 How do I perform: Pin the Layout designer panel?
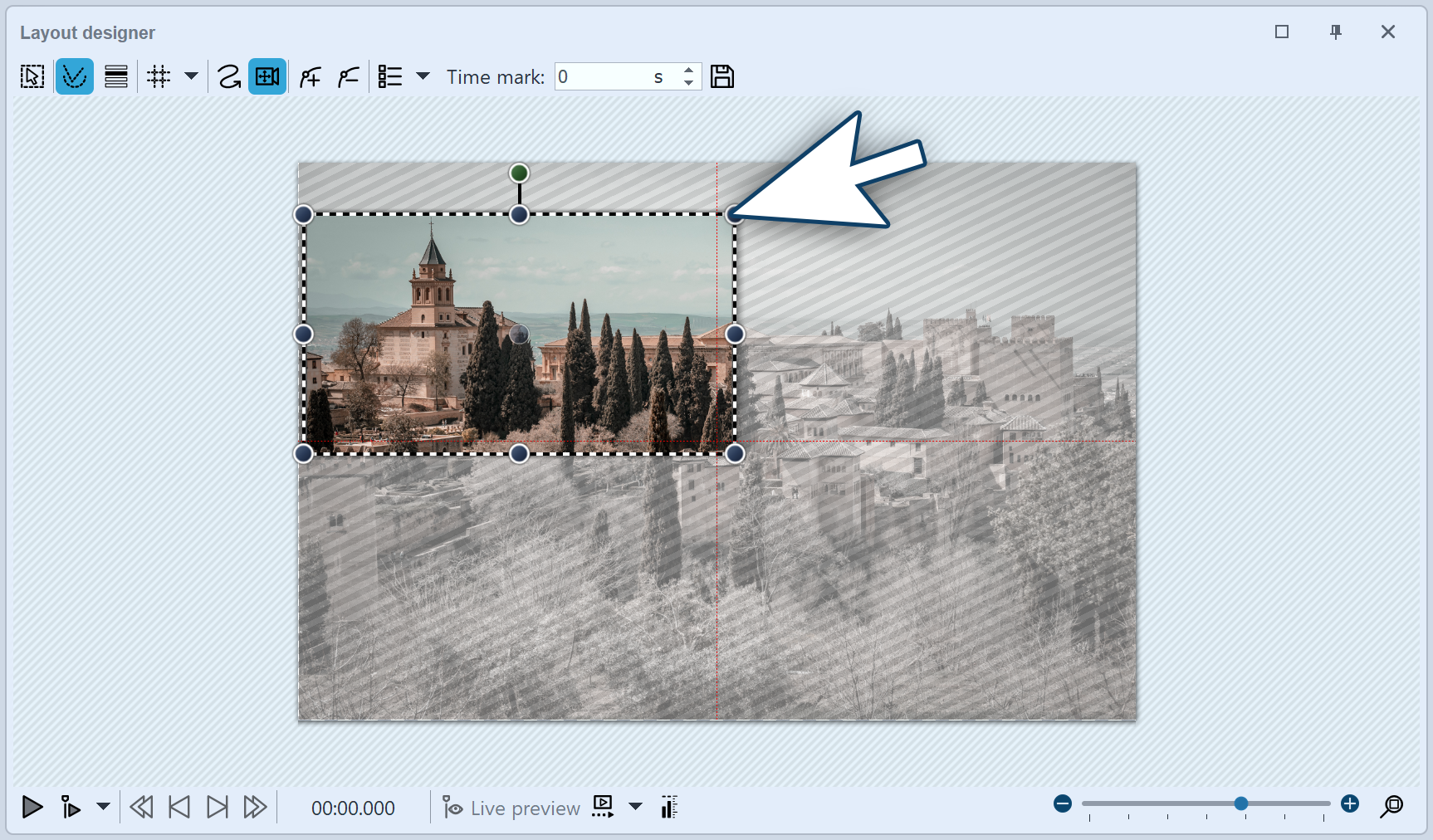(x=1336, y=32)
